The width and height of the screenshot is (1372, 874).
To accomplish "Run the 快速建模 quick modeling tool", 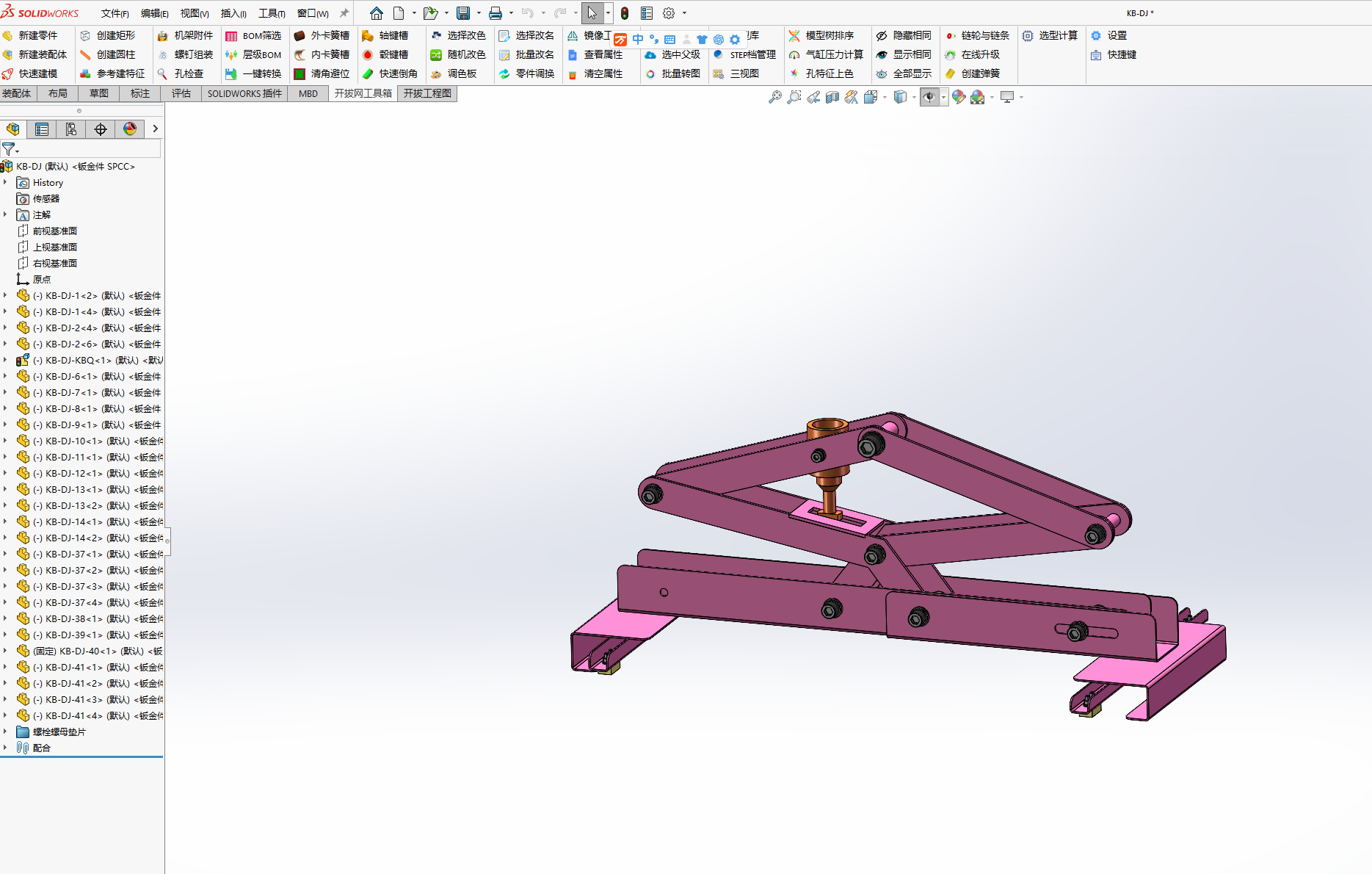I will click(x=31, y=73).
